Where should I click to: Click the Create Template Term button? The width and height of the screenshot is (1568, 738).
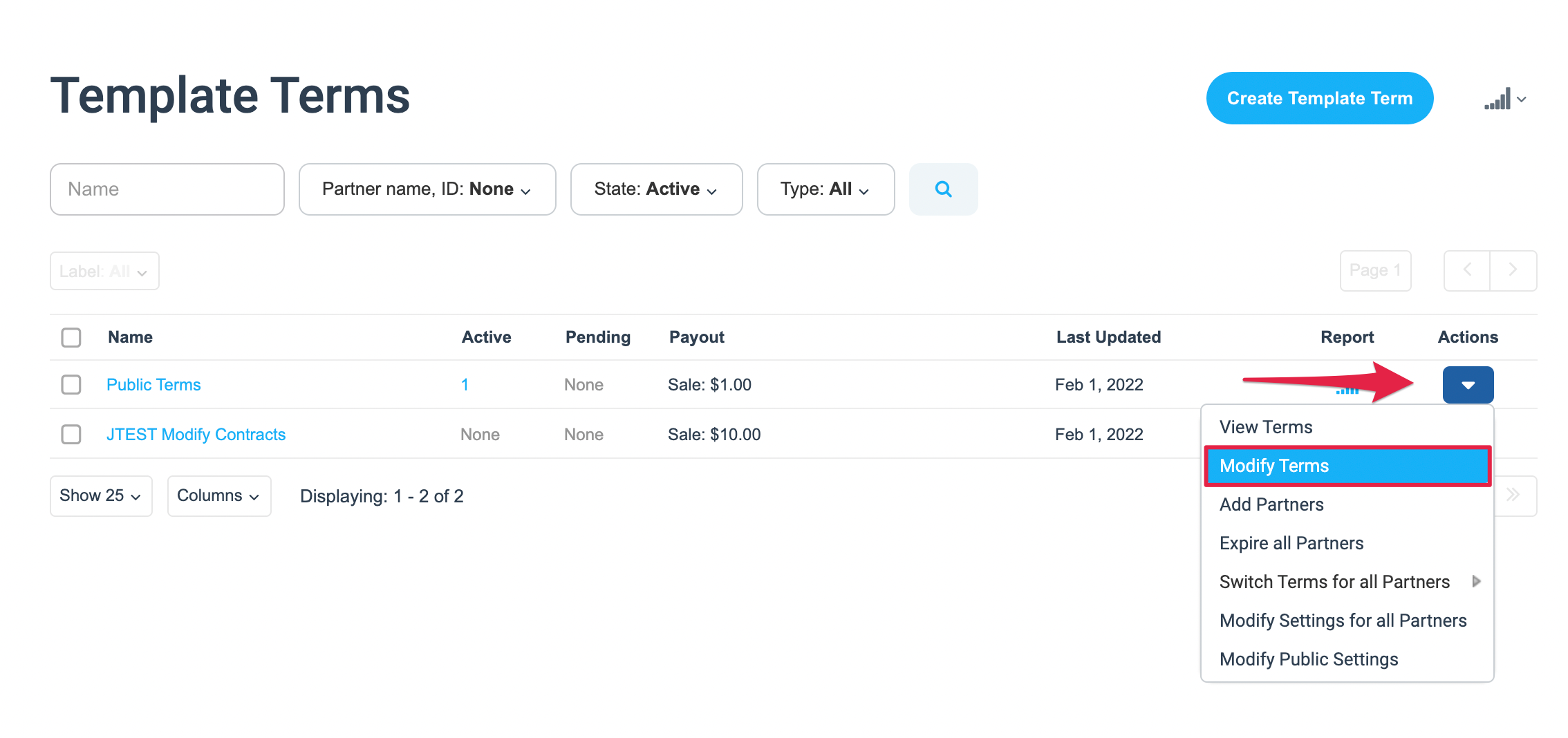[x=1319, y=98]
